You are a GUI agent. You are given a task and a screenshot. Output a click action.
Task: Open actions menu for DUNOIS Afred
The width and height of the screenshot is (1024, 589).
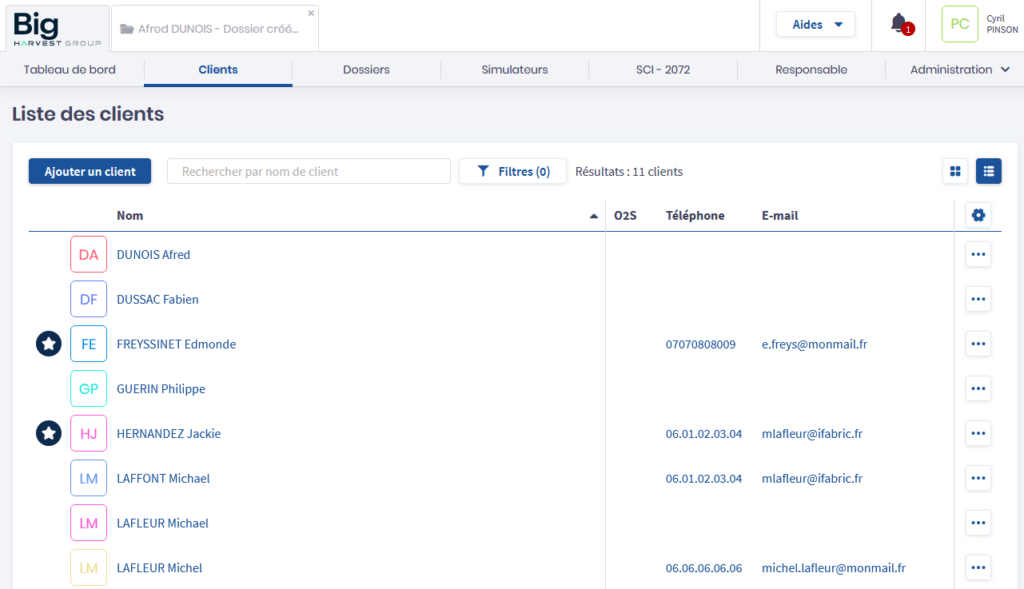[x=978, y=255]
